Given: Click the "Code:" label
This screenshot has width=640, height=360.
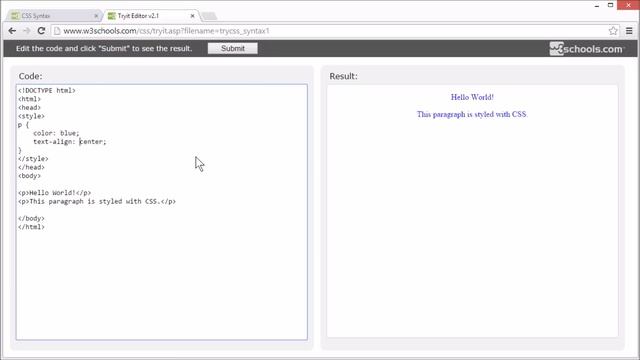Looking at the screenshot, I should point(30,76).
